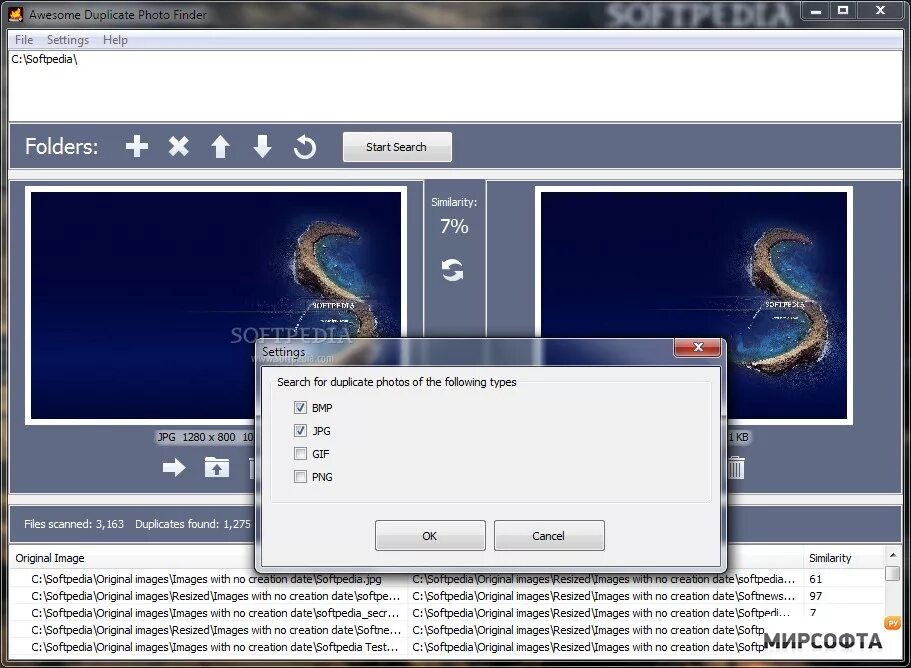Click the Files scanned: 3,163 status text
This screenshot has height=668, width=911.
(x=74, y=524)
